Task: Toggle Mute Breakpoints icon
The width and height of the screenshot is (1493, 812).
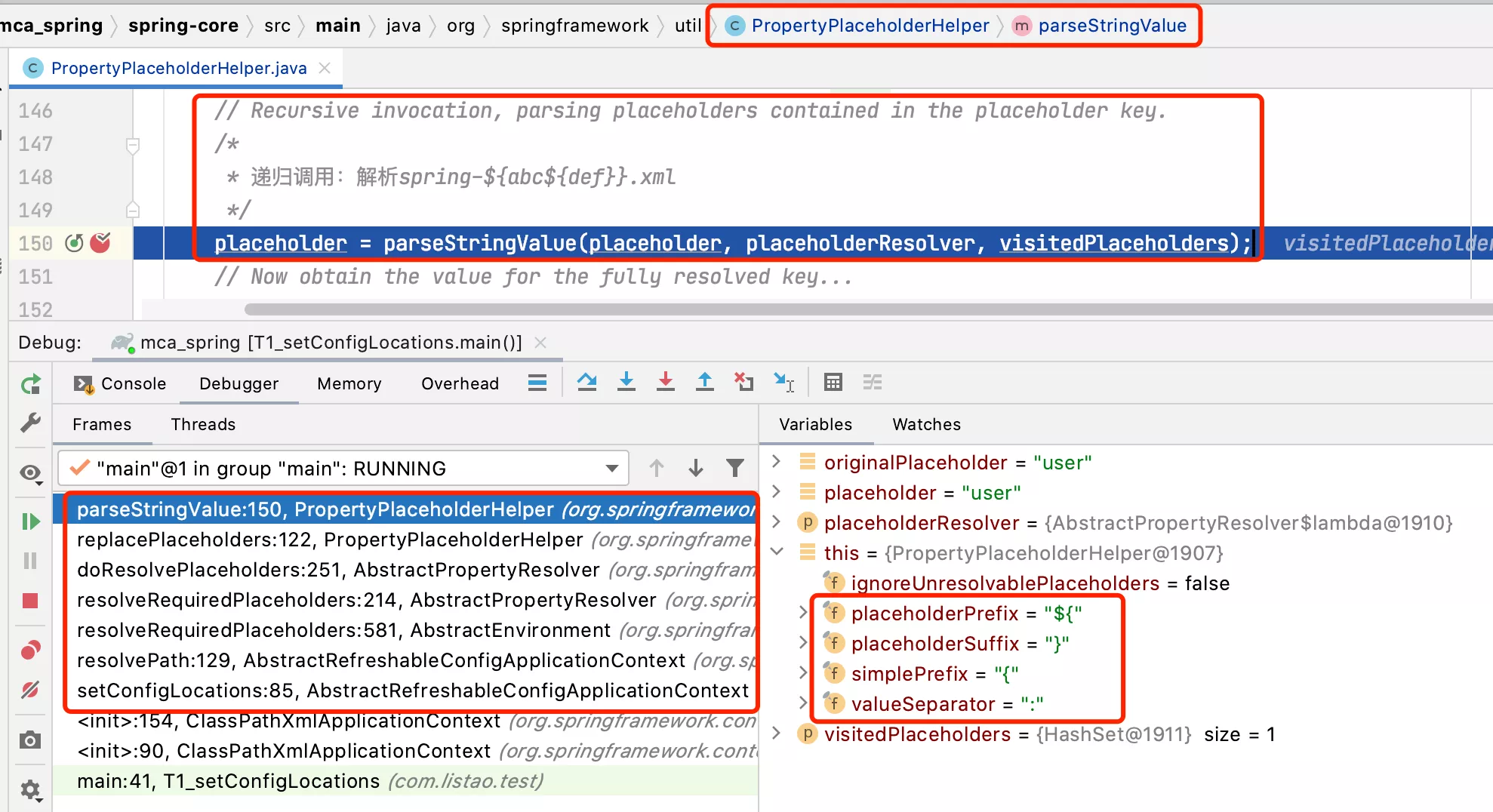Action: point(31,690)
